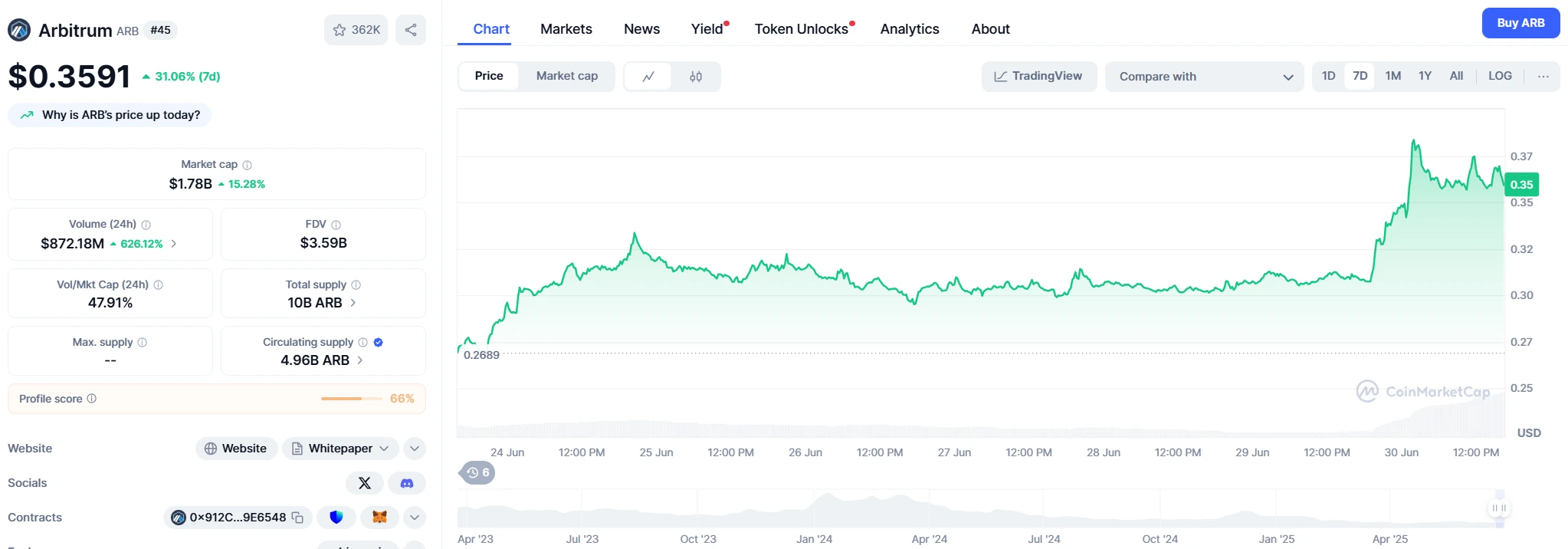Open the Token Unlocks tab

tap(803, 29)
